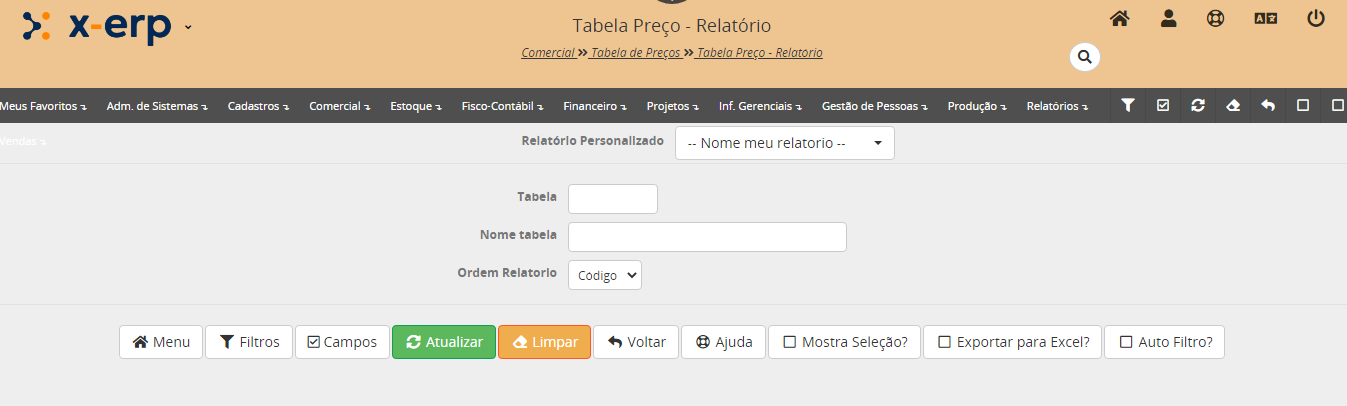Click the life ring support icon in the header
1347x406 pixels.
(1216, 18)
